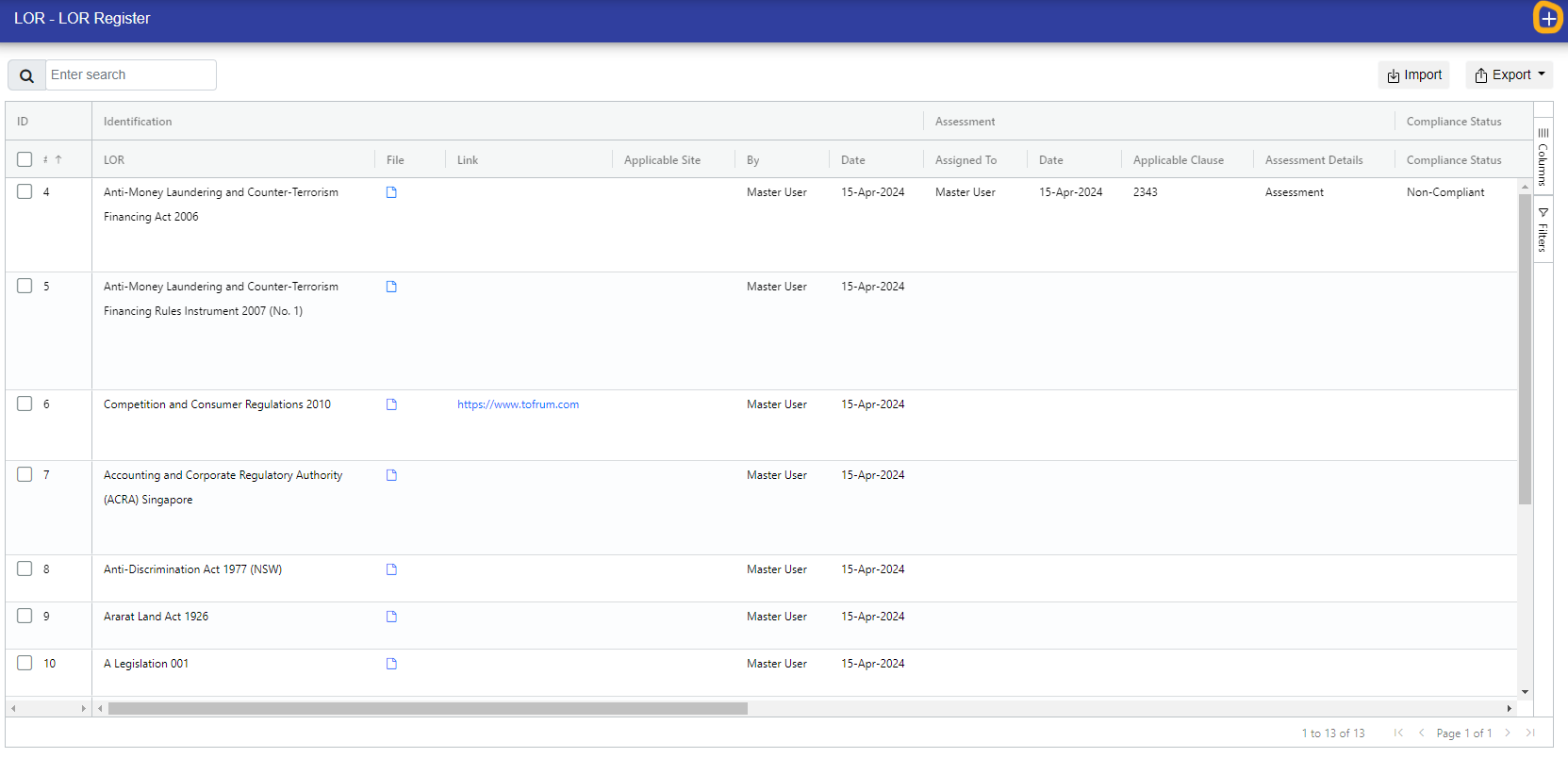
Task: Click the add new LOR plus icon
Action: [1547, 18]
